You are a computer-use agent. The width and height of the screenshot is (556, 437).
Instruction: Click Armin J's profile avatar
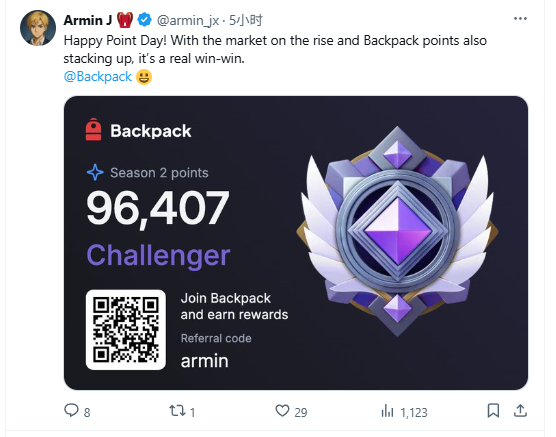coord(38,28)
